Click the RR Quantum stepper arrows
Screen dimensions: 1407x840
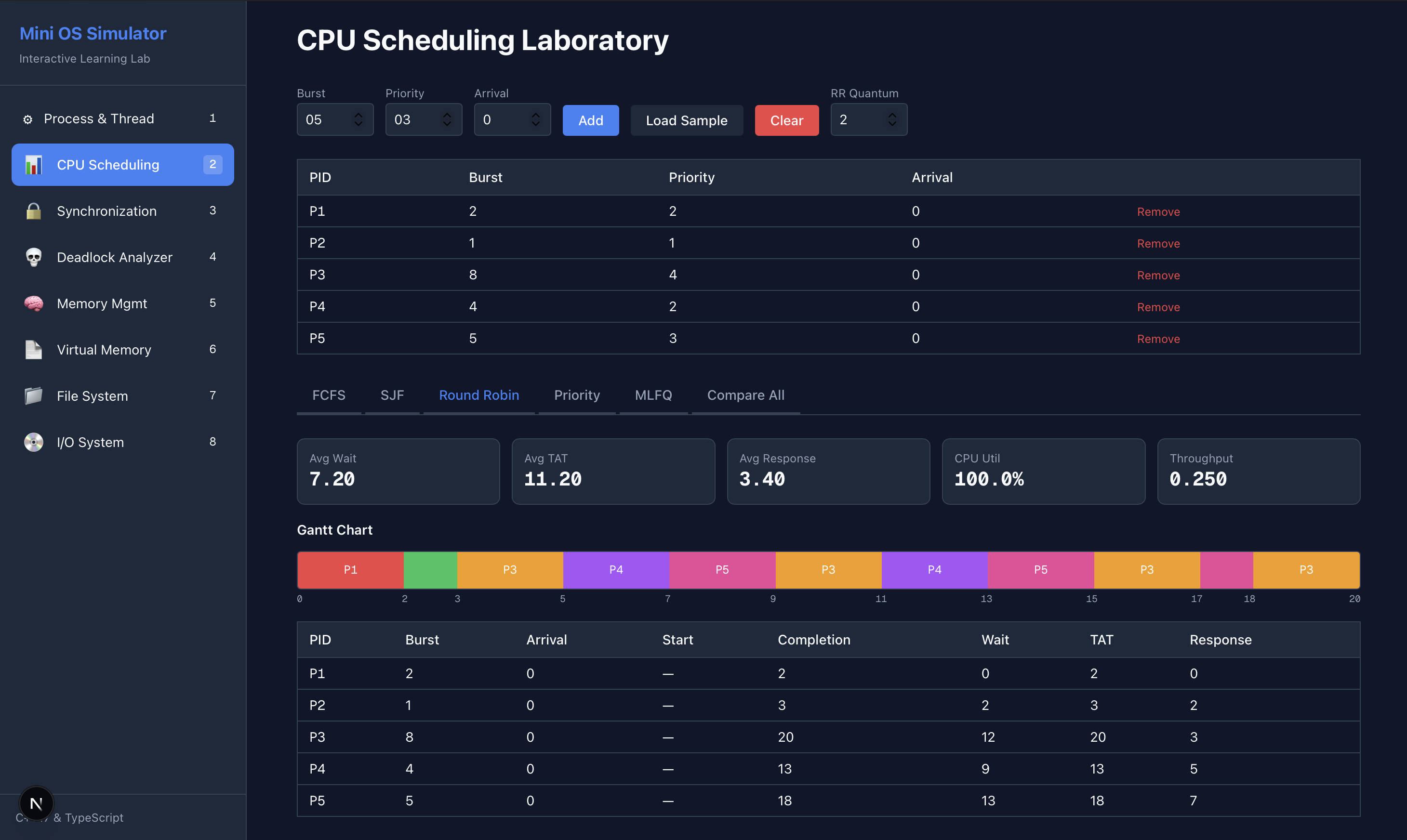click(x=892, y=119)
